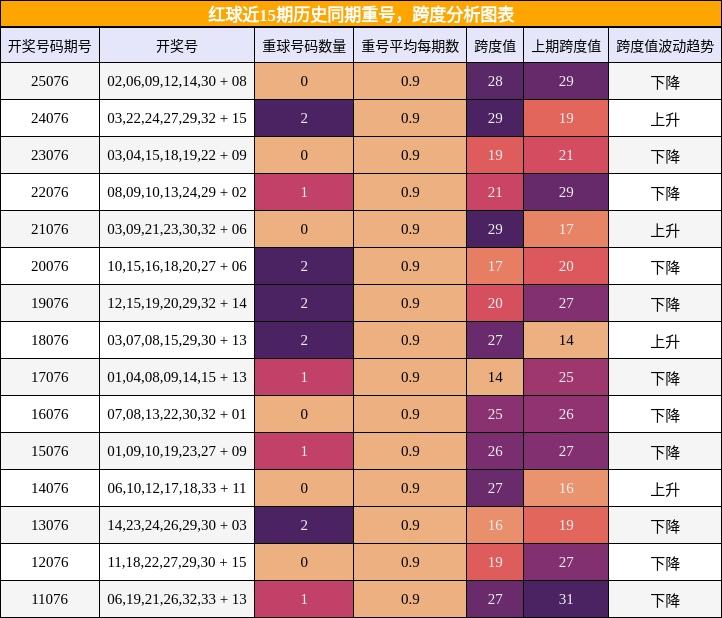Click the 重号平均每期数 column header

pyautogui.click(x=410, y=46)
